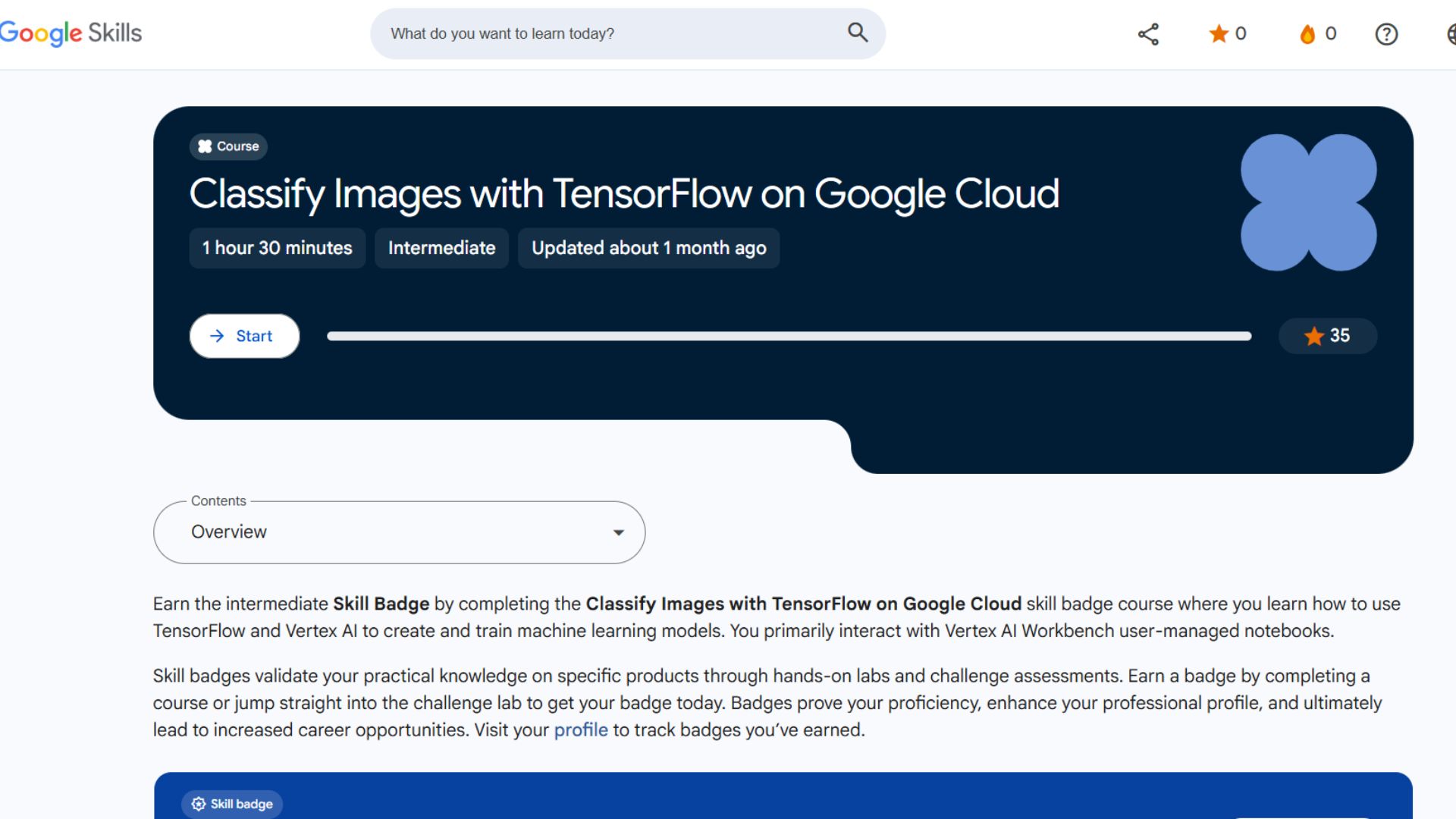Click the Contents dropdown arrow

pyautogui.click(x=618, y=532)
